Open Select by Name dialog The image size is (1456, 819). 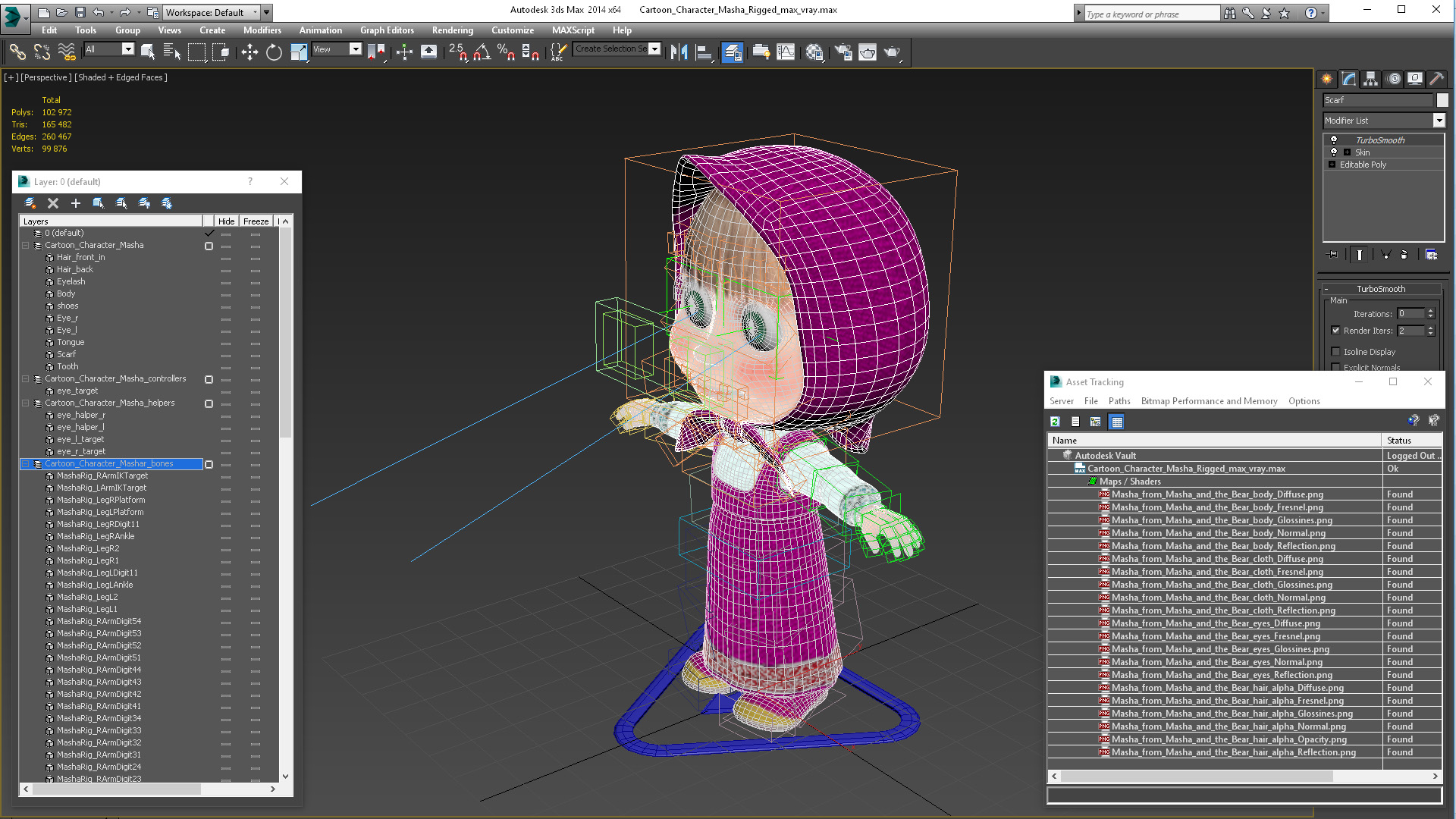tap(172, 52)
